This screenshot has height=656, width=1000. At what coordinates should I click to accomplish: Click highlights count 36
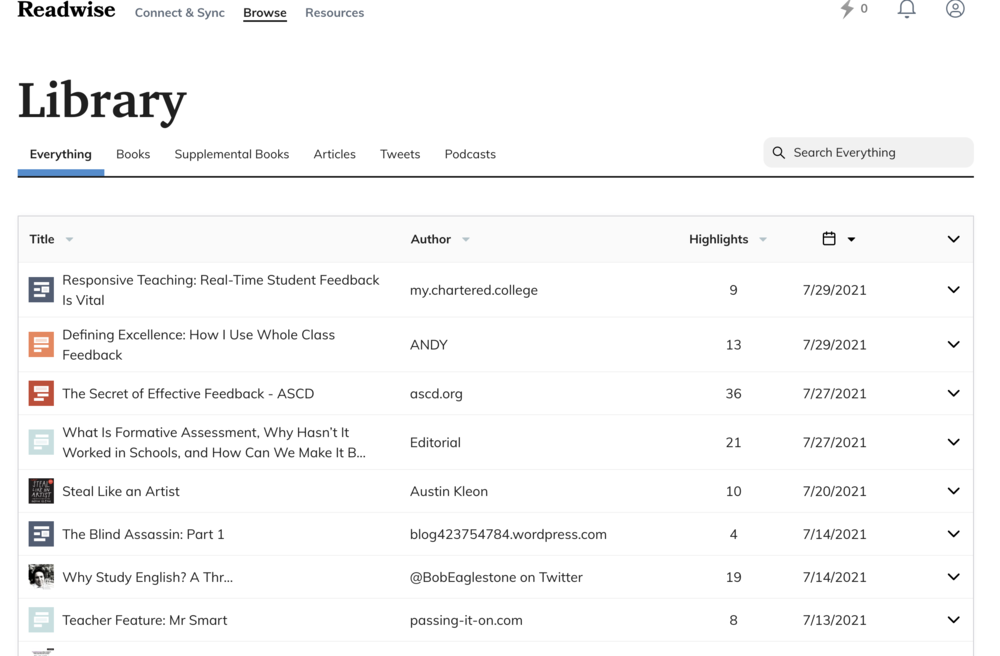[x=733, y=393]
